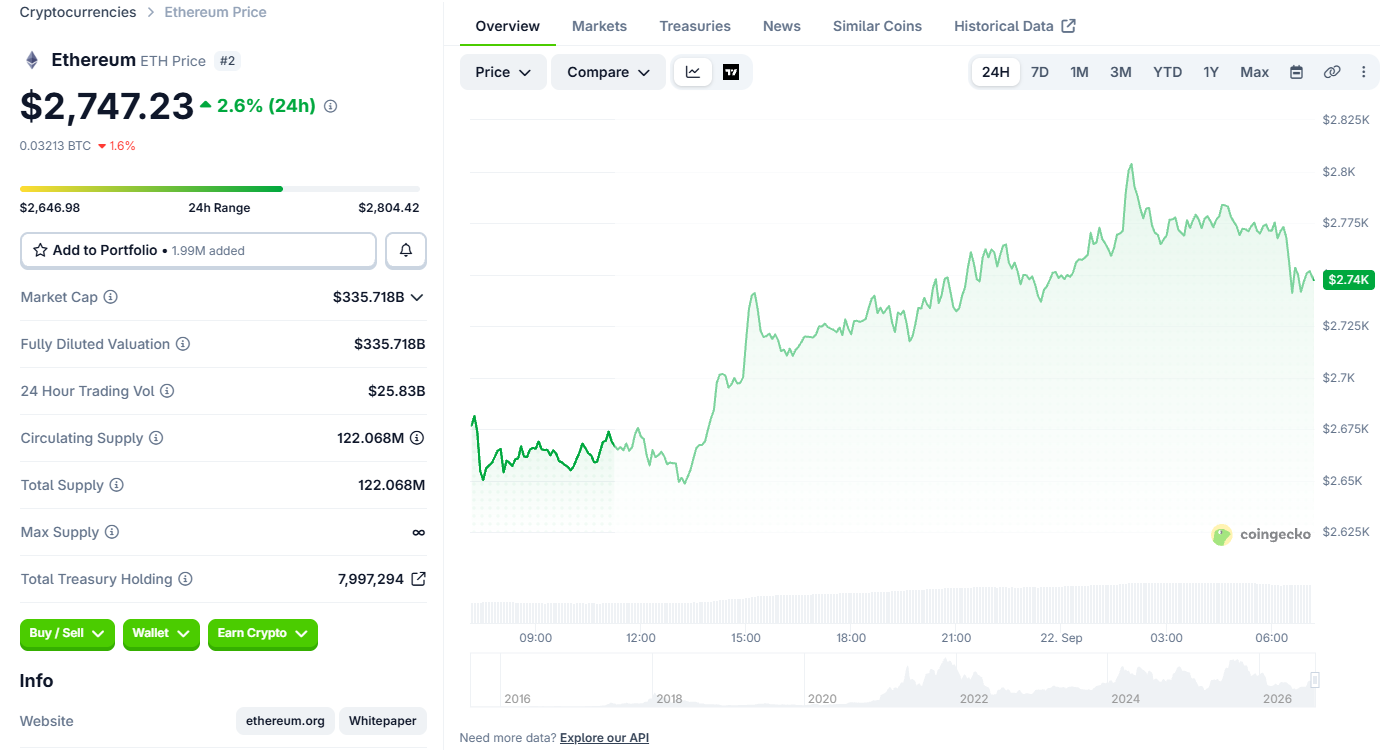Open the Fully Diluted Valuation info icon
This screenshot has height=750, width=1384.
coord(183,344)
